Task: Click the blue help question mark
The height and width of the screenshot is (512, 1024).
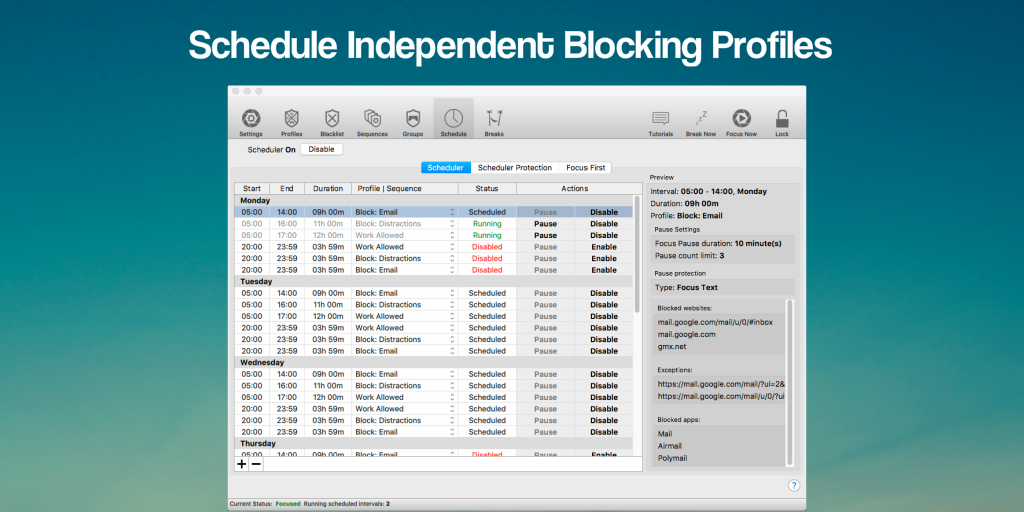Action: click(x=793, y=485)
